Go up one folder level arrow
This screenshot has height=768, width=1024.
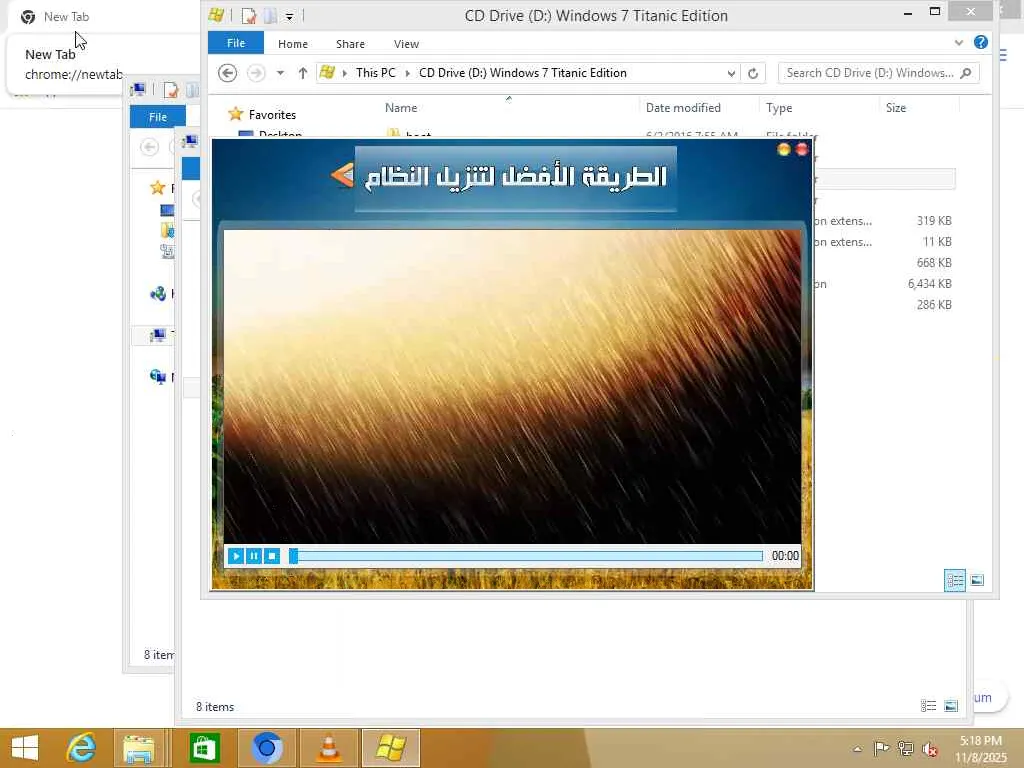pyautogui.click(x=302, y=72)
